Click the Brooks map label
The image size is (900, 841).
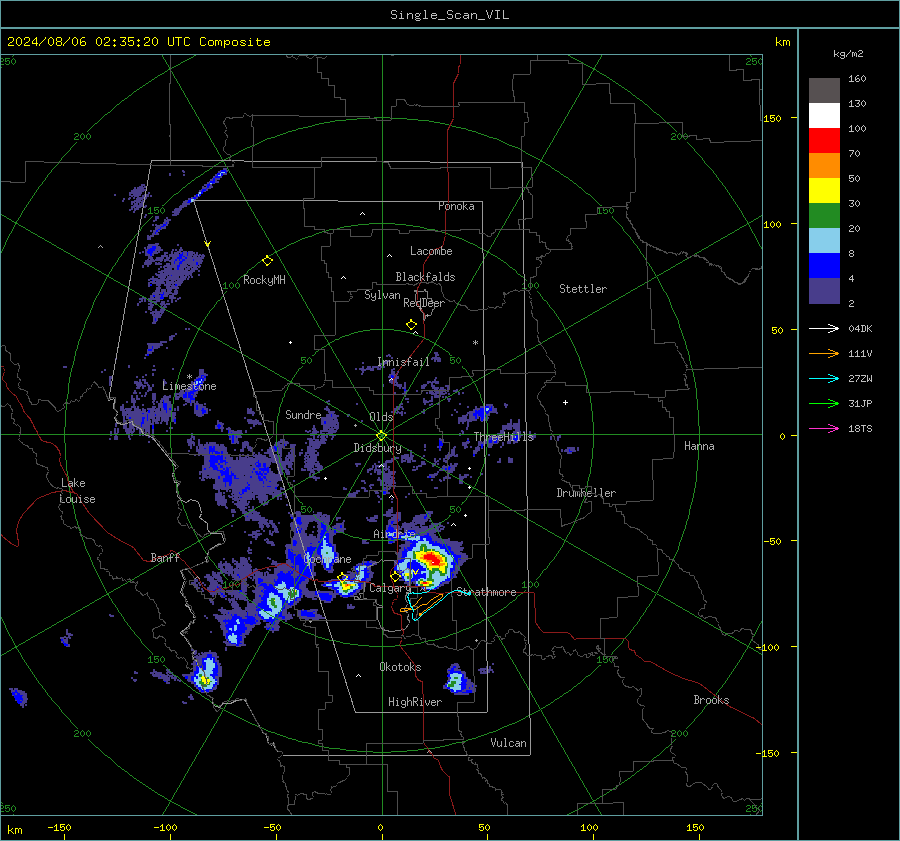click(711, 700)
